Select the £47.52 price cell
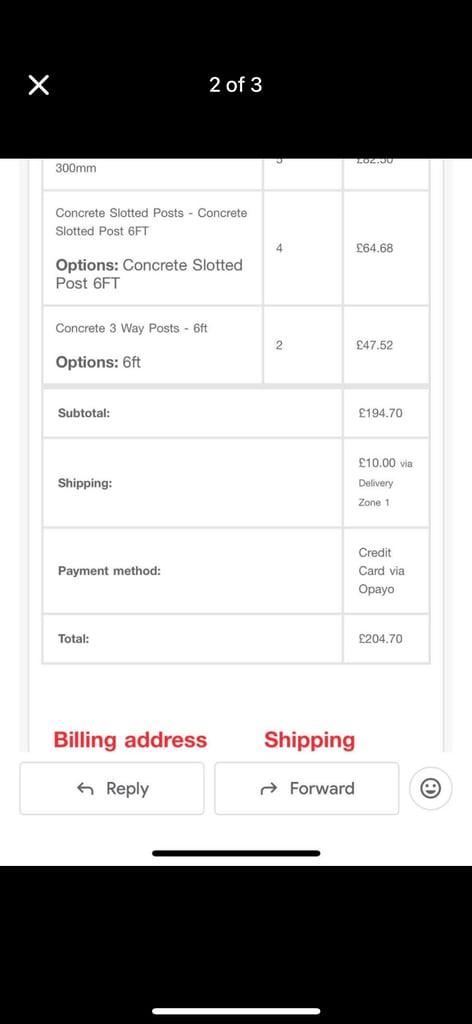The width and height of the screenshot is (472, 1024). coord(386,345)
